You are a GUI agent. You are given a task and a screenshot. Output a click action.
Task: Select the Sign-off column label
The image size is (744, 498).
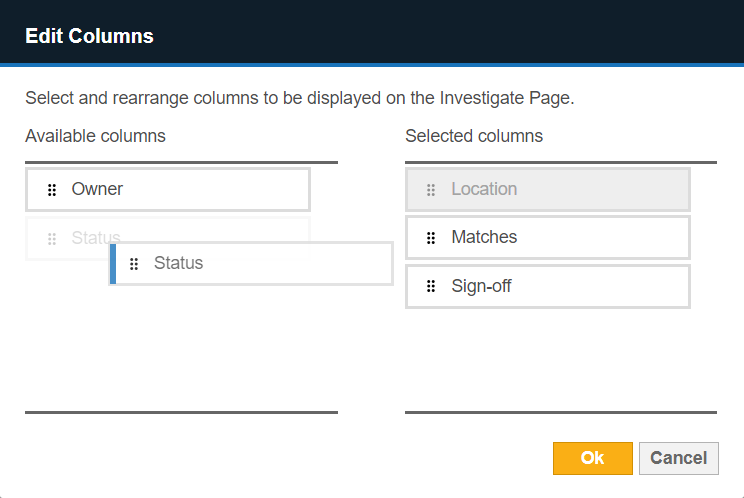pyautogui.click(x=482, y=287)
